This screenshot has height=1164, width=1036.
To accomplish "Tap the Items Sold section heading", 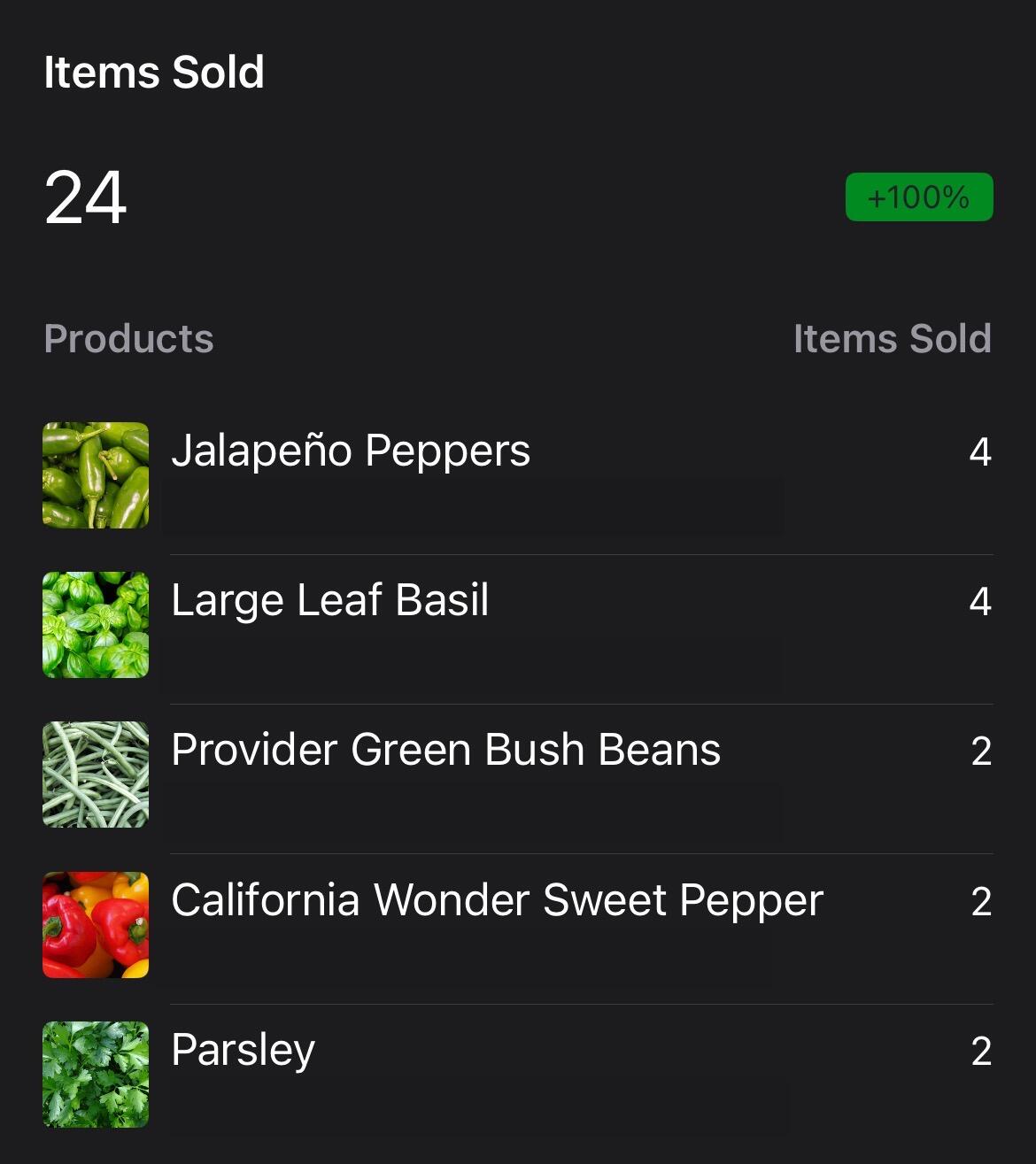I will (154, 72).
